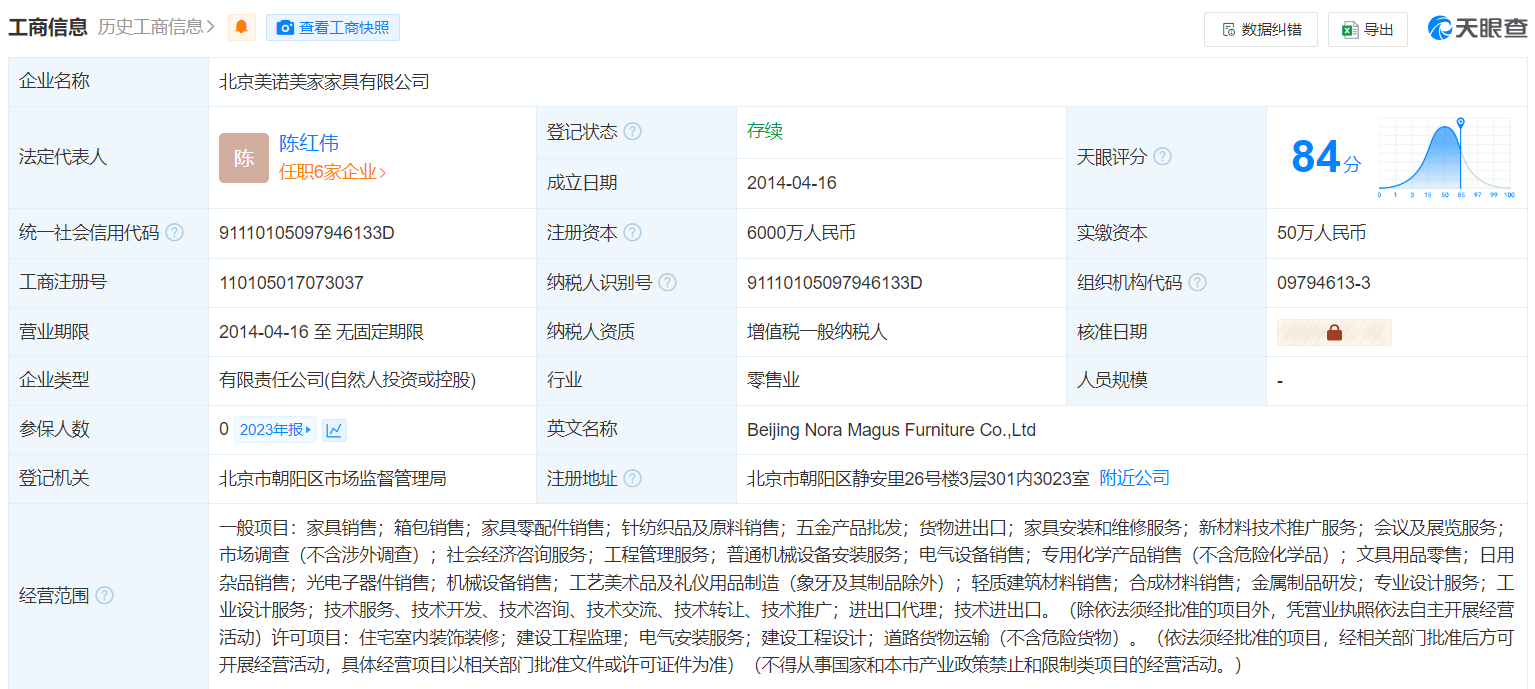Click 成立日期 value 2014-04-16
This screenshot has width=1535, height=689.
[792, 183]
